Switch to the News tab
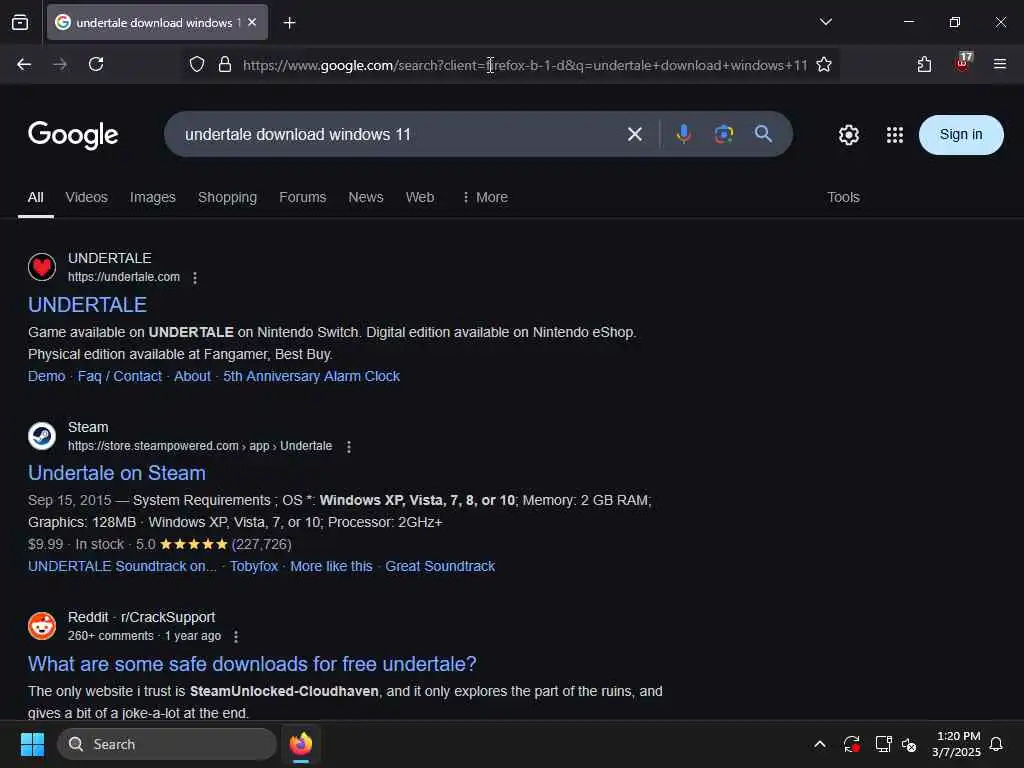 click(x=366, y=197)
